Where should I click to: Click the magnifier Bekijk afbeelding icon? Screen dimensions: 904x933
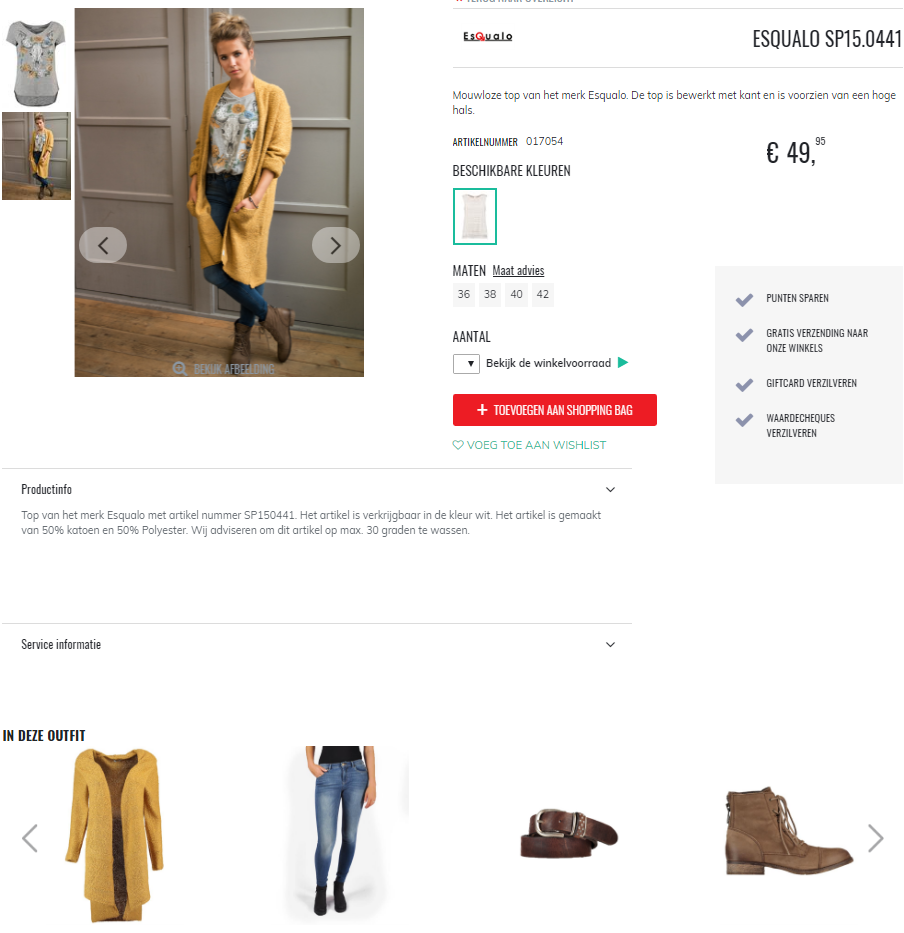180,369
